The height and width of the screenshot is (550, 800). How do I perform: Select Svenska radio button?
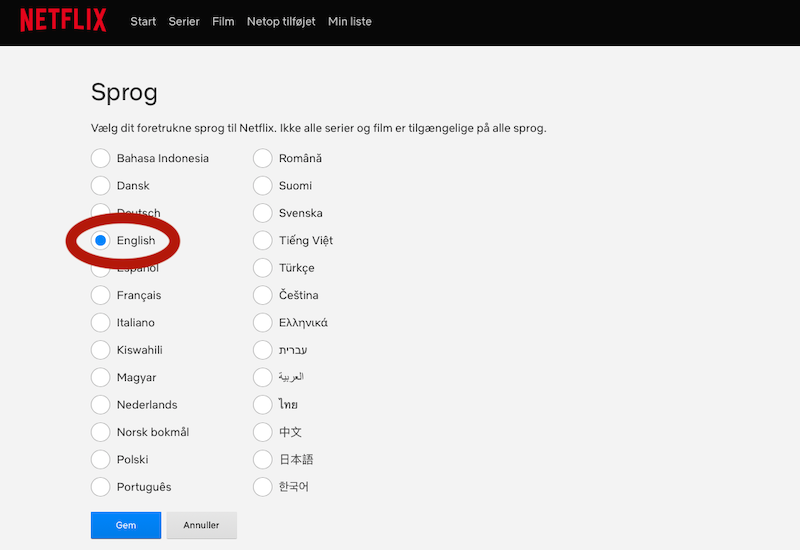(263, 213)
